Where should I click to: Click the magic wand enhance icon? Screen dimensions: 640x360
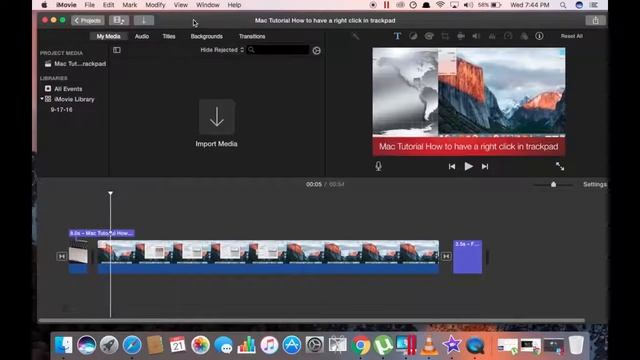(x=356, y=36)
